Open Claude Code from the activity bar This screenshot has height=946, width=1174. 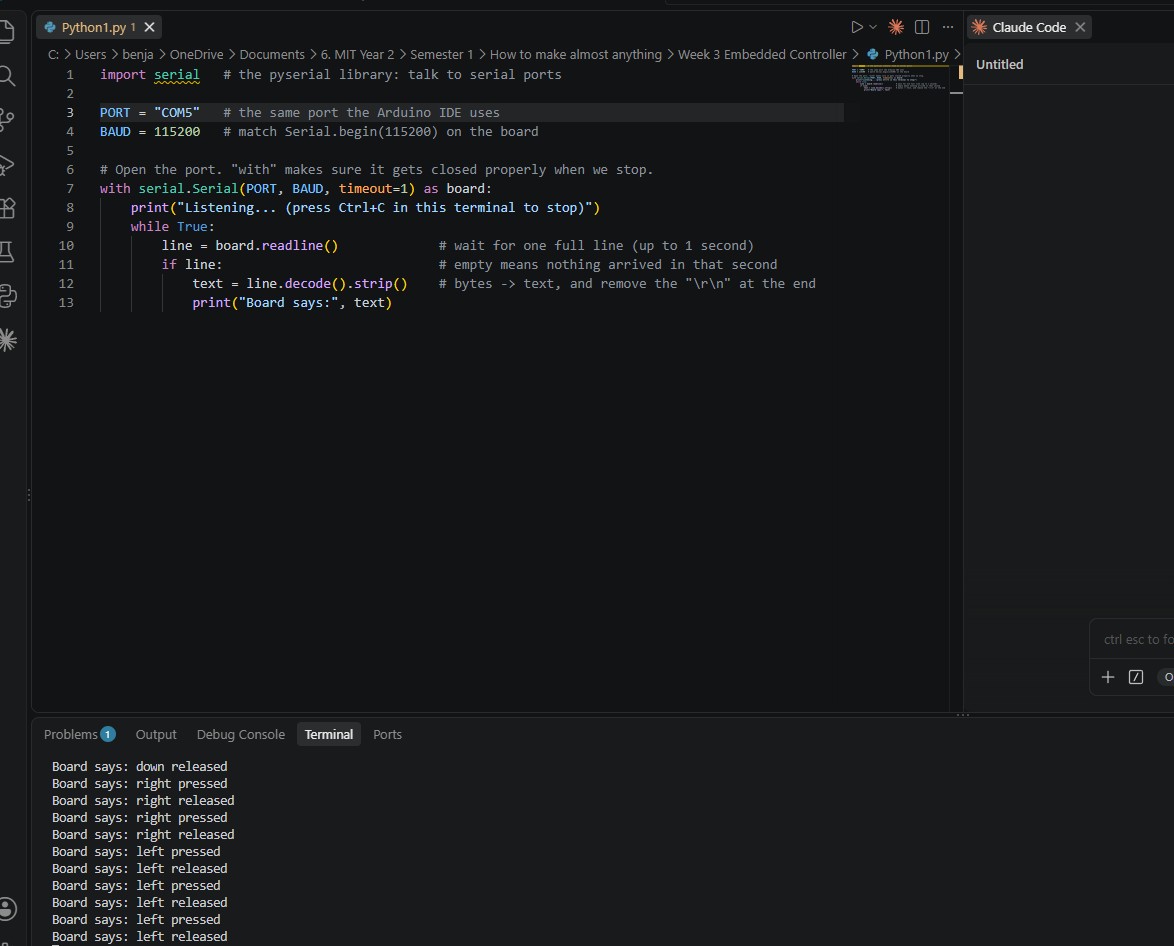(7, 340)
